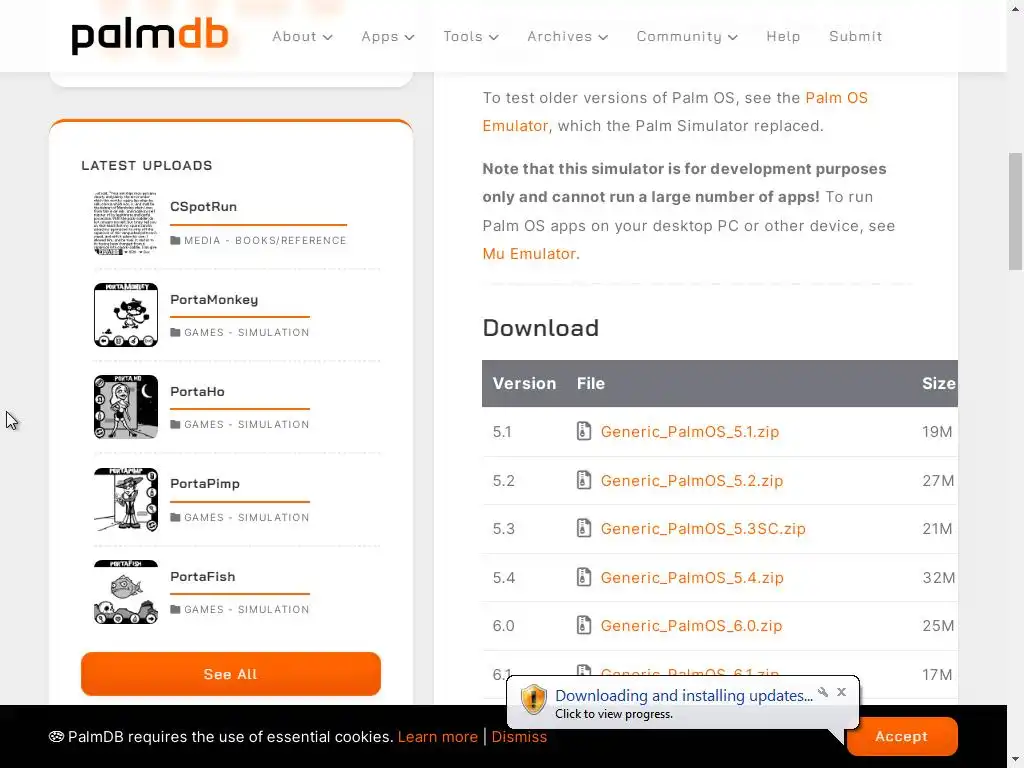Open the CSpotRun title link
The height and width of the screenshot is (768, 1024).
point(203,206)
